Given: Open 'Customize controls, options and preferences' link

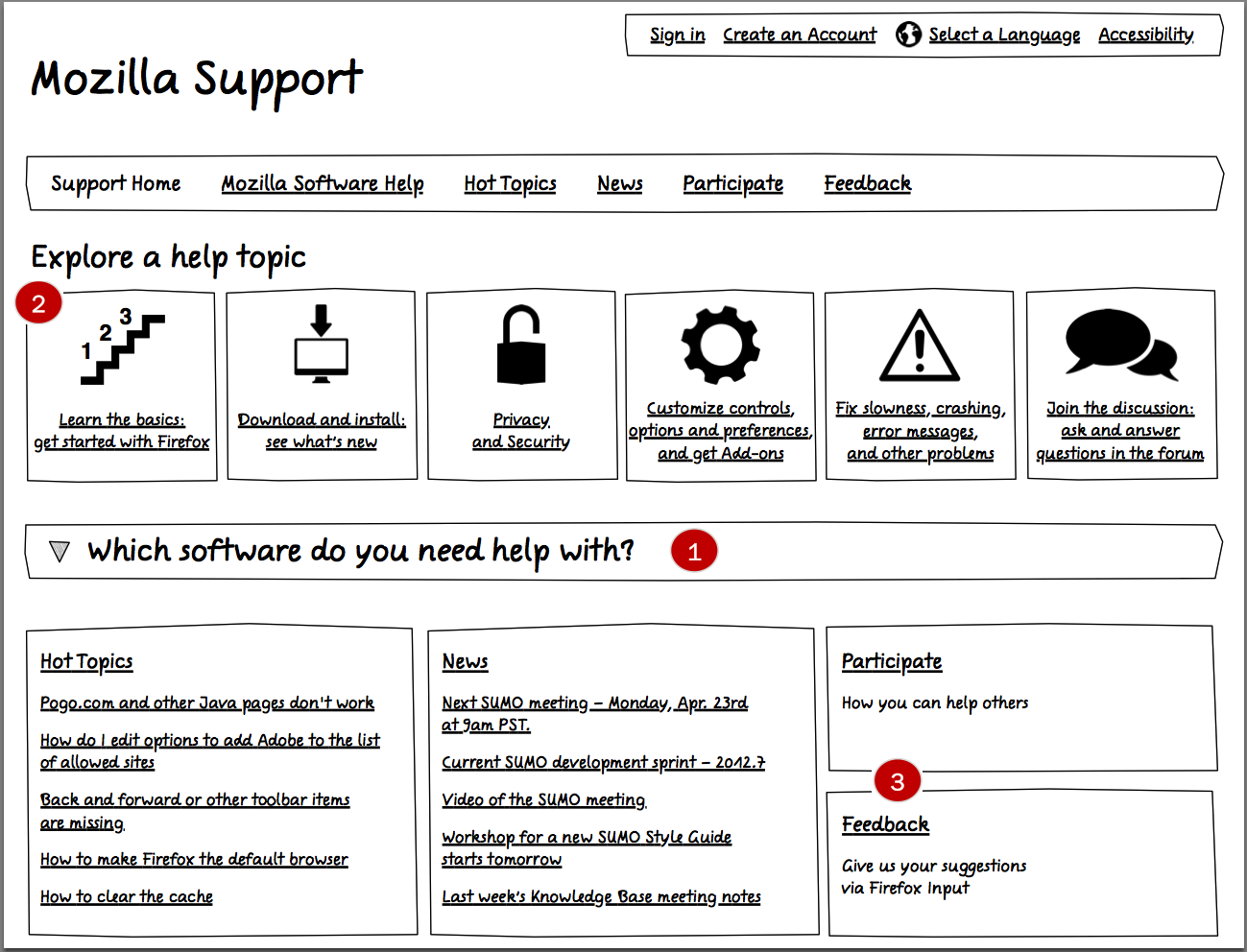Looking at the screenshot, I should [x=721, y=431].
